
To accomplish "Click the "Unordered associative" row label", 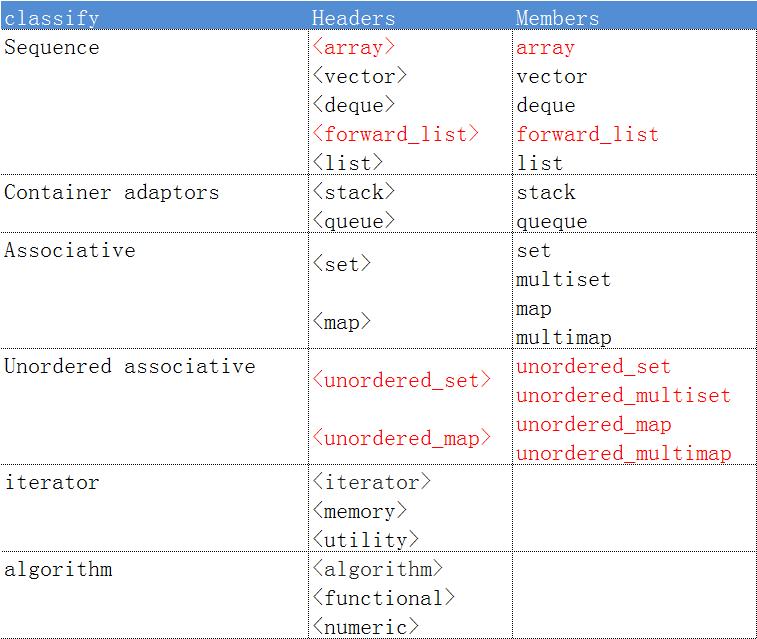I will 129,366.
